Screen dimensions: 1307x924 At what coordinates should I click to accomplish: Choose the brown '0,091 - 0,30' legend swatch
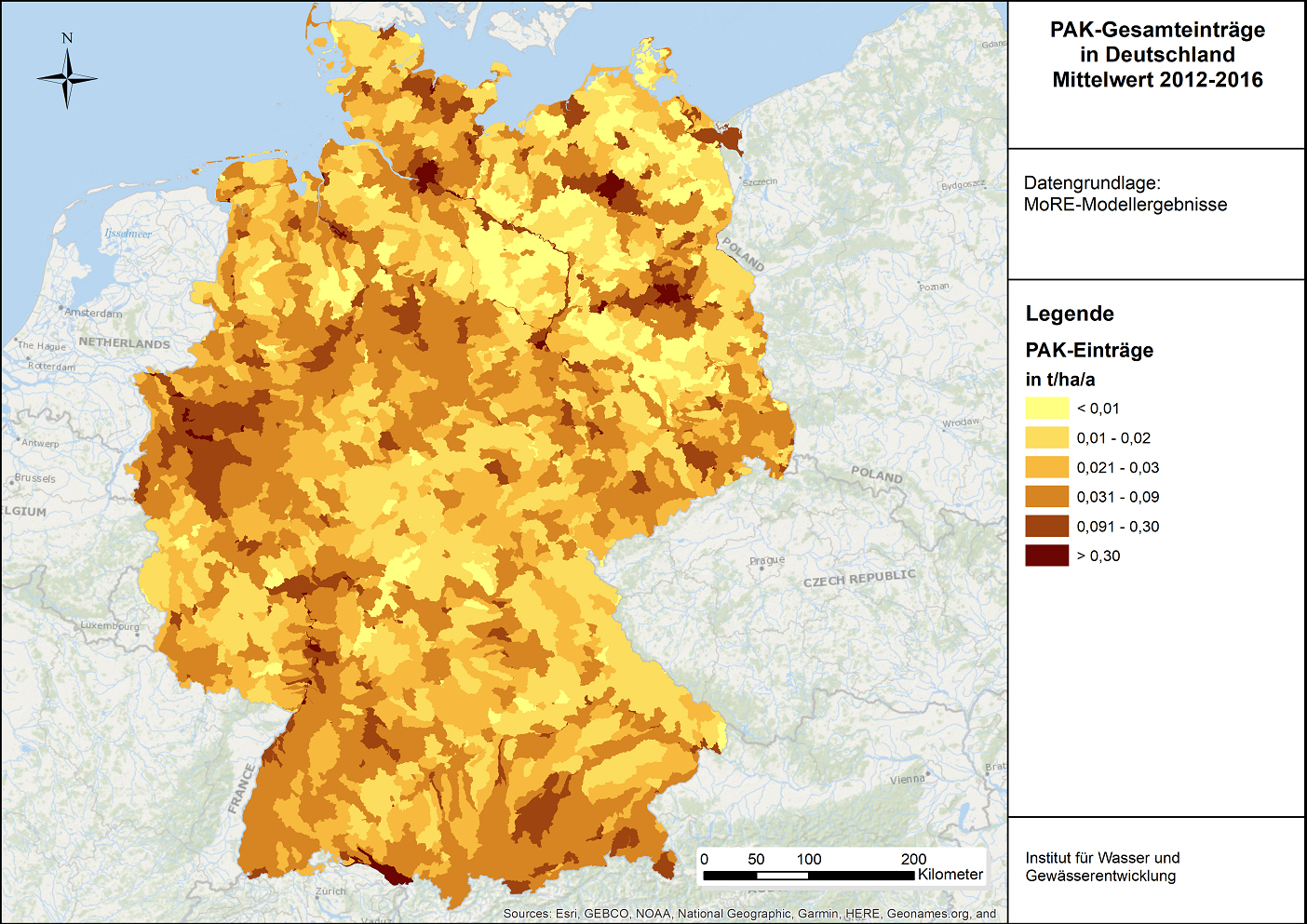pos(1046,527)
